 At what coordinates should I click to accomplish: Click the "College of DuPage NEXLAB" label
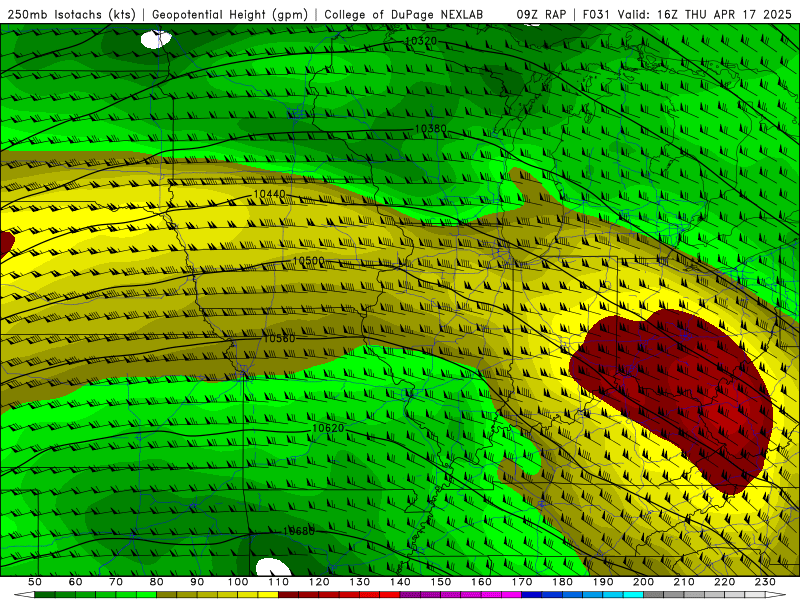(404, 14)
